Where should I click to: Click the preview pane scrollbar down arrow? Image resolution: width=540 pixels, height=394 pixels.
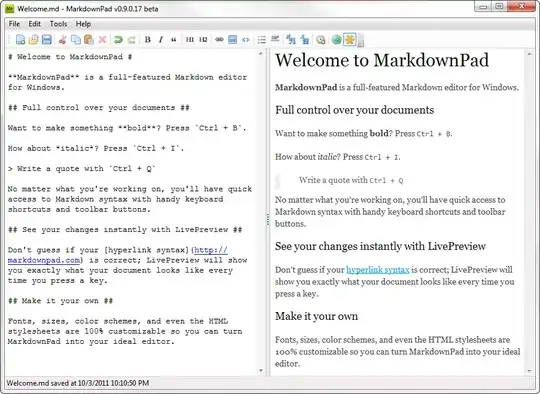pyautogui.click(x=529, y=371)
